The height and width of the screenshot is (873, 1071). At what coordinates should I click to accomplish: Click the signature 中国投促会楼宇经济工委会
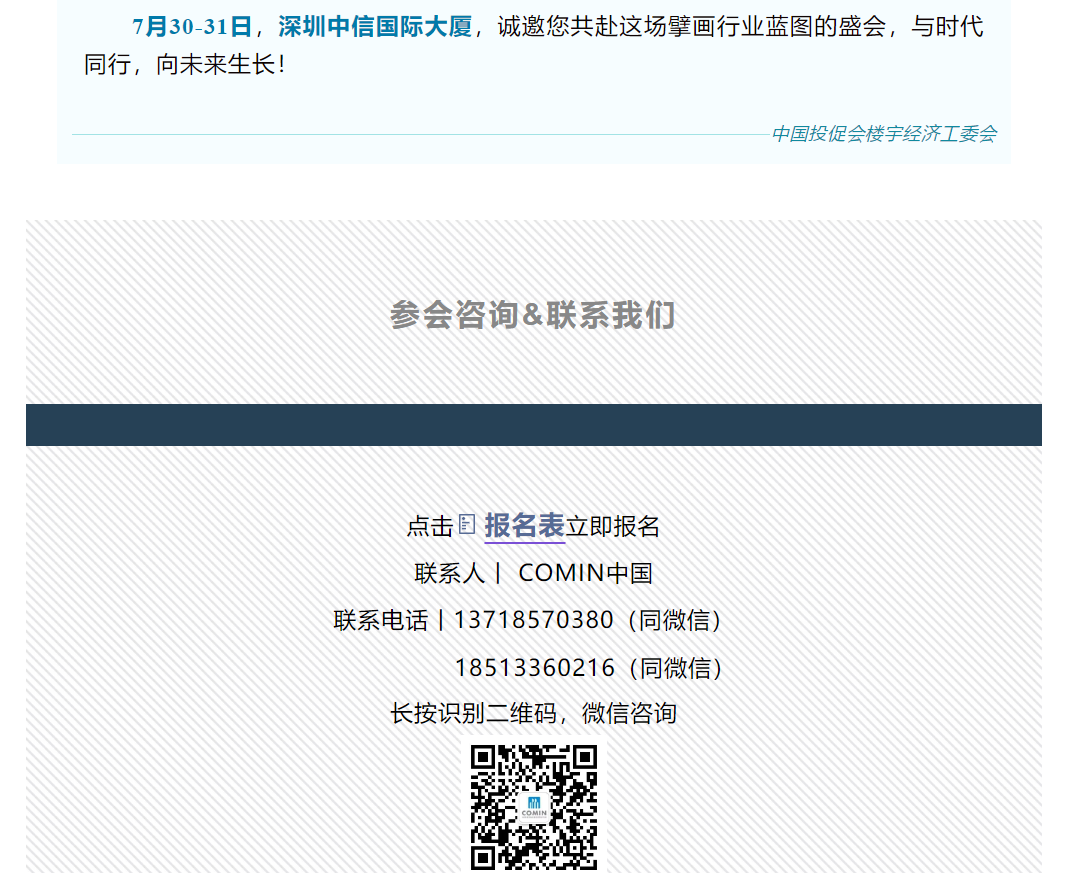[883, 134]
